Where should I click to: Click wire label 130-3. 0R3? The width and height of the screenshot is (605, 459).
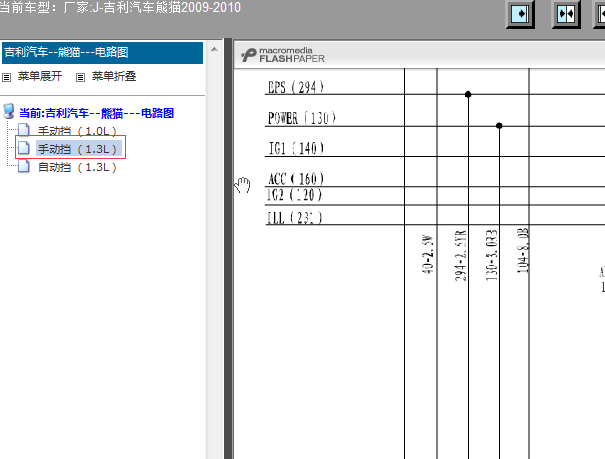pyautogui.click(x=491, y=256)
